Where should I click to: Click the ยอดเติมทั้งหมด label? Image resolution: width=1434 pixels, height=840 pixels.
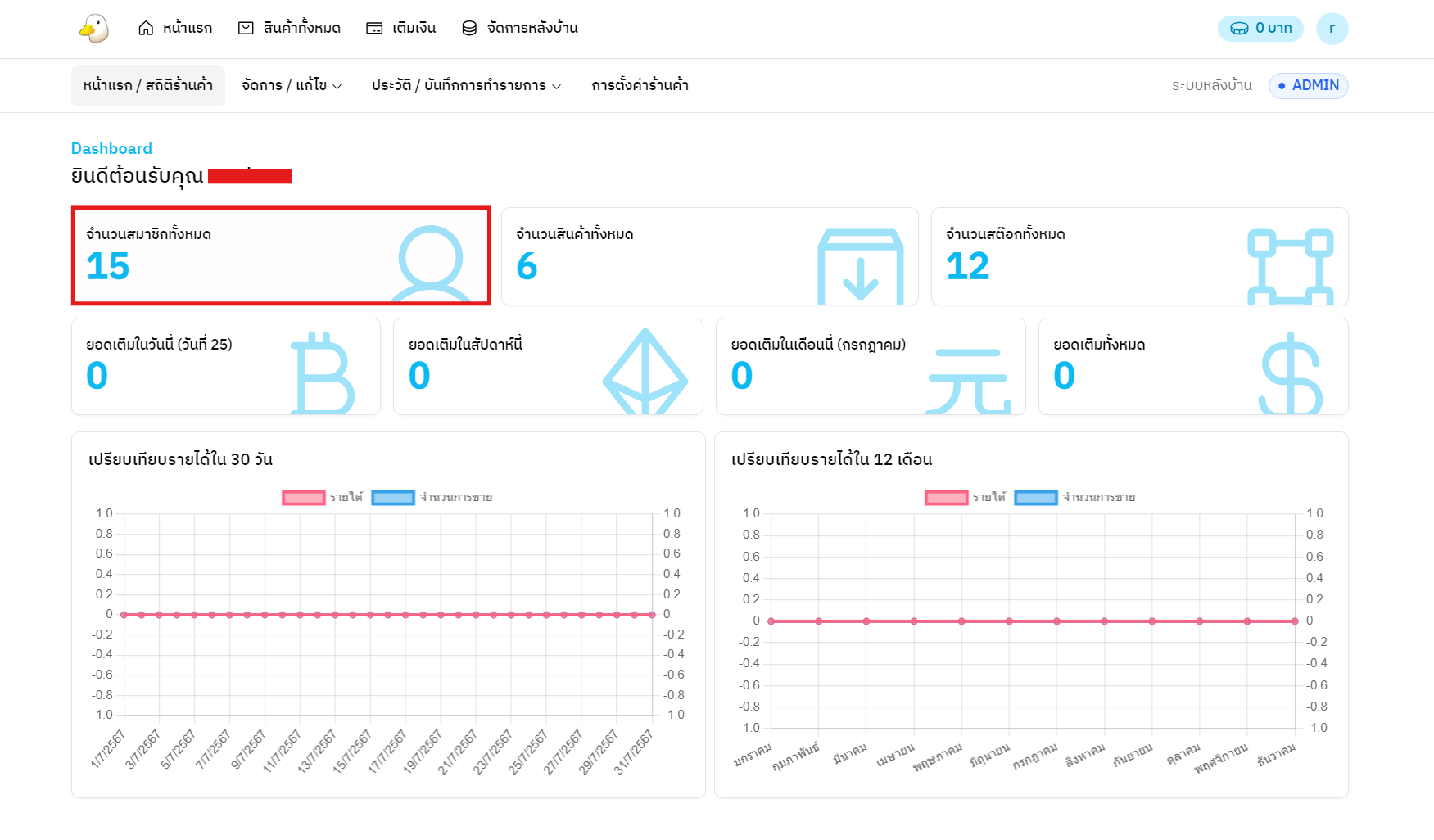coord(1100,345)
